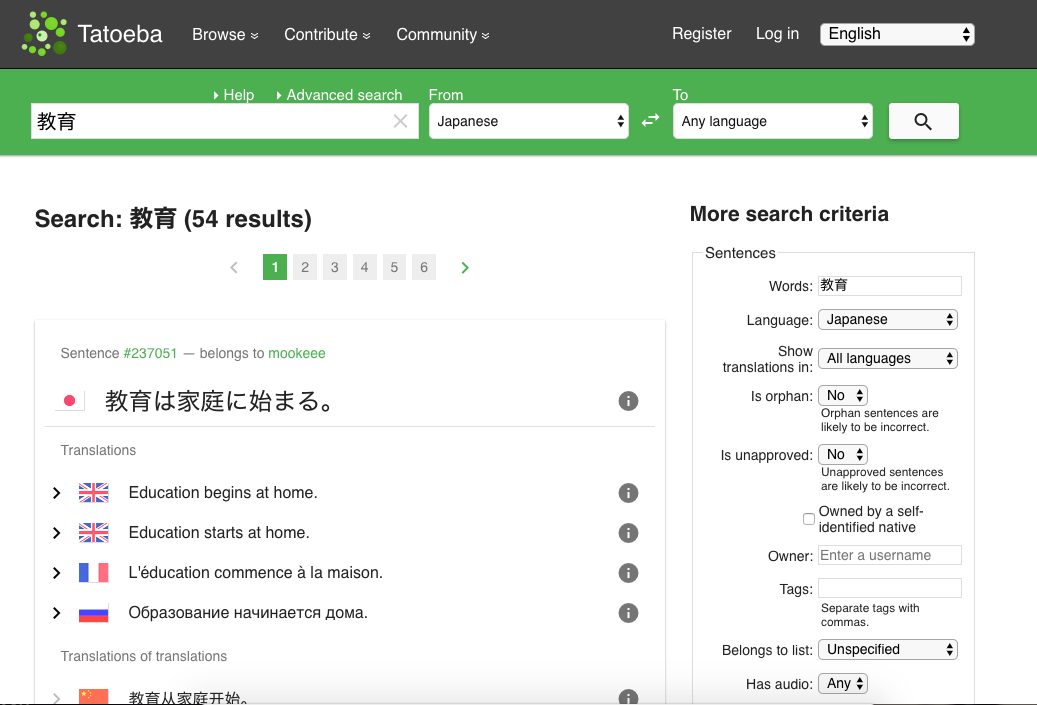Click the 'Log in' link
This screenshot has height=705, width=1037.
[777, 34]
